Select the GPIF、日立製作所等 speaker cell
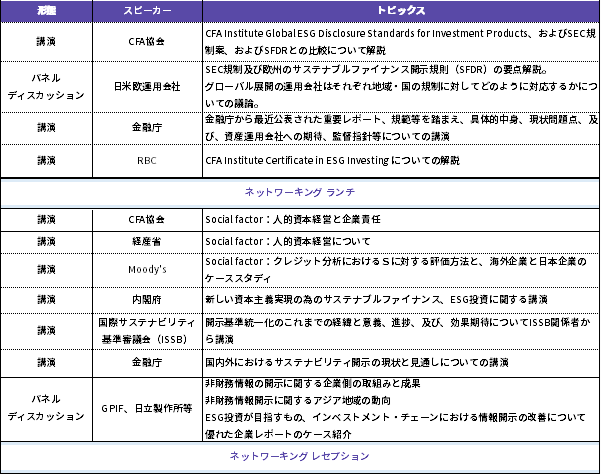601x475 pixels. [x=147, y=409]
